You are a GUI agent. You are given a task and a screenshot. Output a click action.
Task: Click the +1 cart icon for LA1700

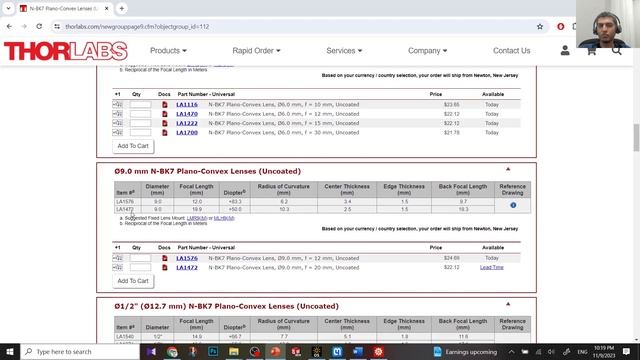pos(118,133)
